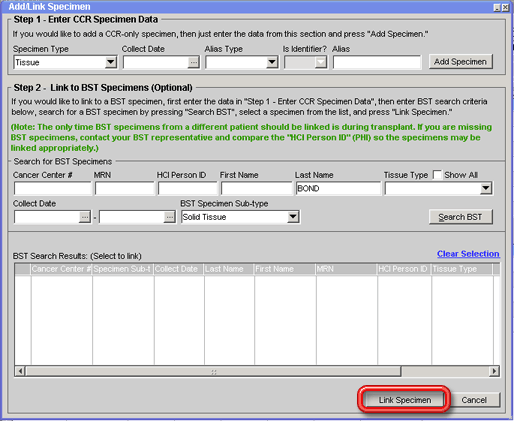Expand the Alias Type dropdown
This screenshot has height=421, width=514.
[x=272, y=62]
